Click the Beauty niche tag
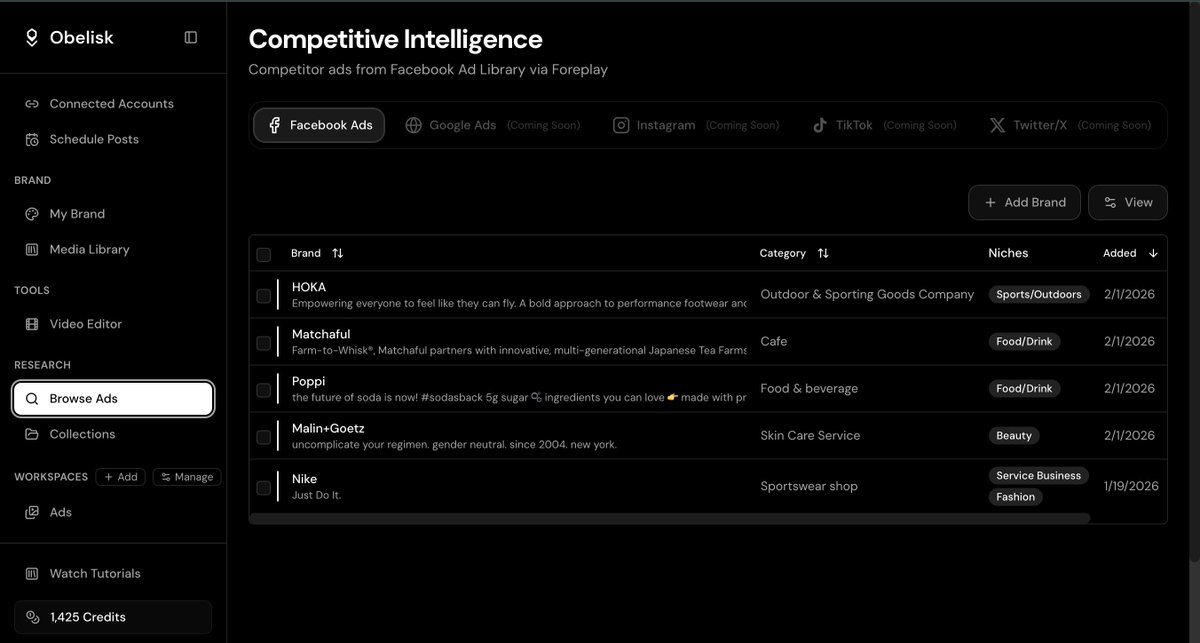The height and width of the screenshot is (643, 1200). click(x=1014, y=436)
